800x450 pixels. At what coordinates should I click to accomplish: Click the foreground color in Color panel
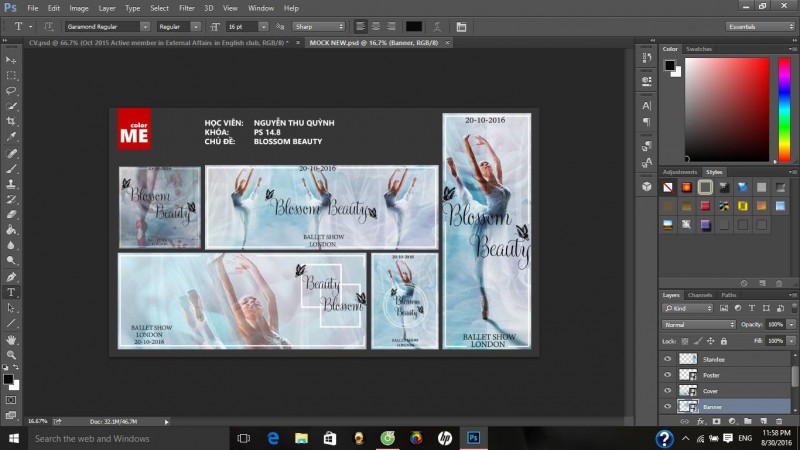[670, 65]
